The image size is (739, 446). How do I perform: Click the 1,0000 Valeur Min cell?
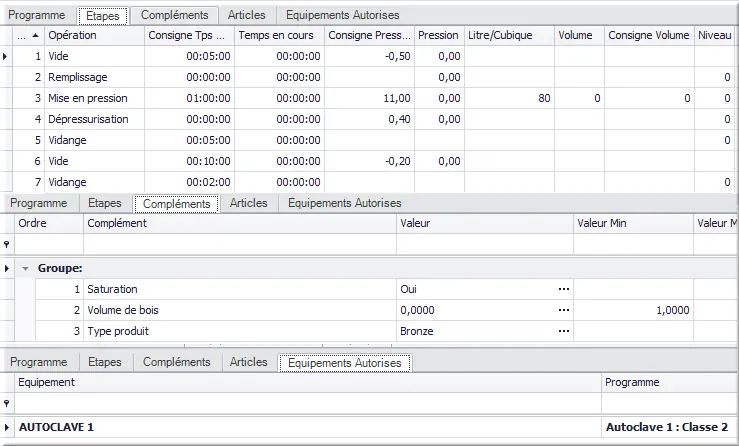[x=633, y=310]
